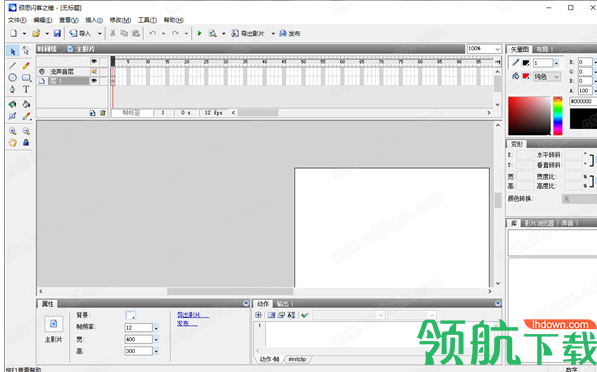Toggle the 流声音层 sound layer speaker icon
The image size is (597, 372).
[x=94, y=71]
